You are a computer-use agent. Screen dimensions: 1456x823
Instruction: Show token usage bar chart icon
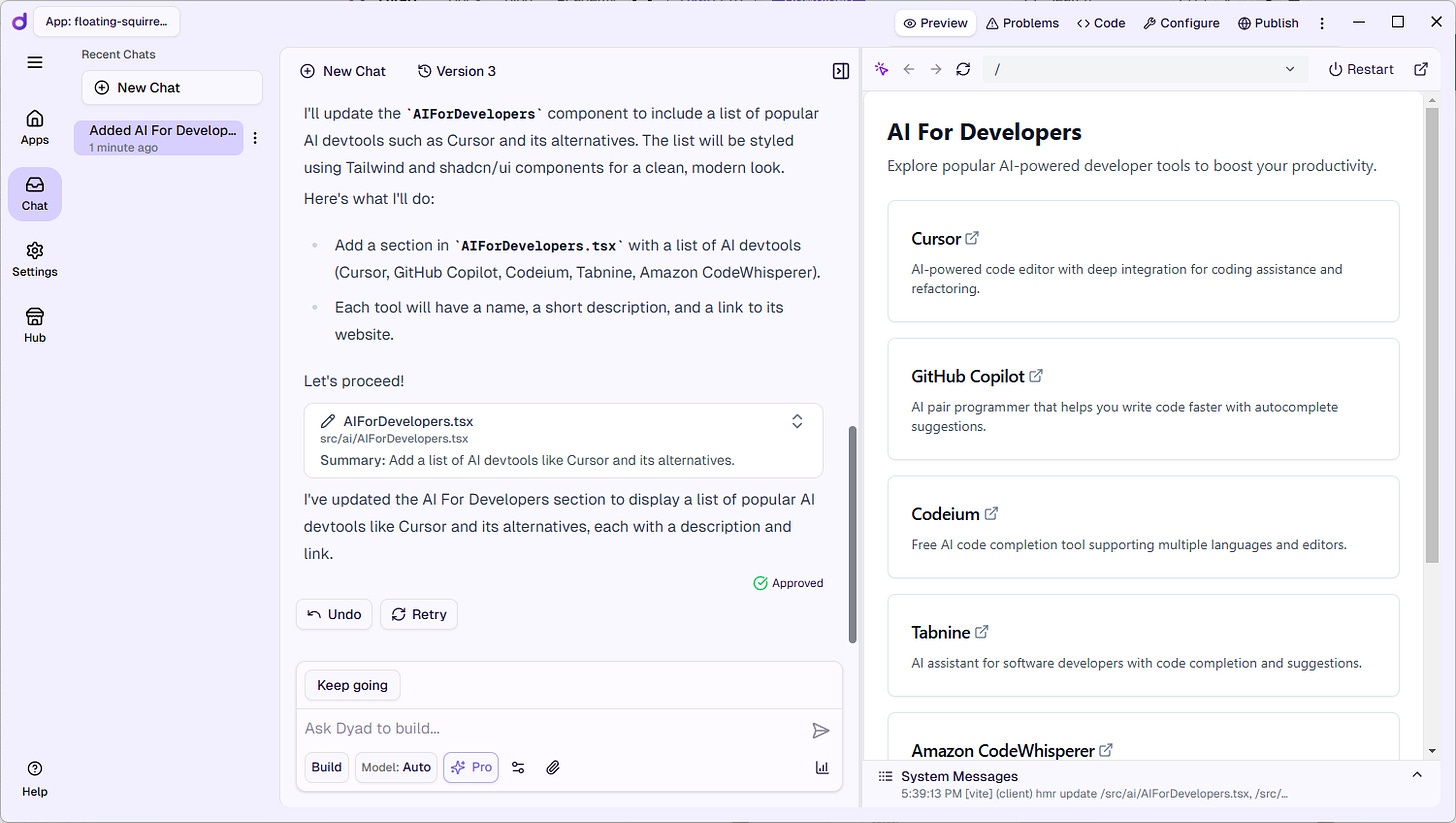pyautogui.click(x=822, y=767)
